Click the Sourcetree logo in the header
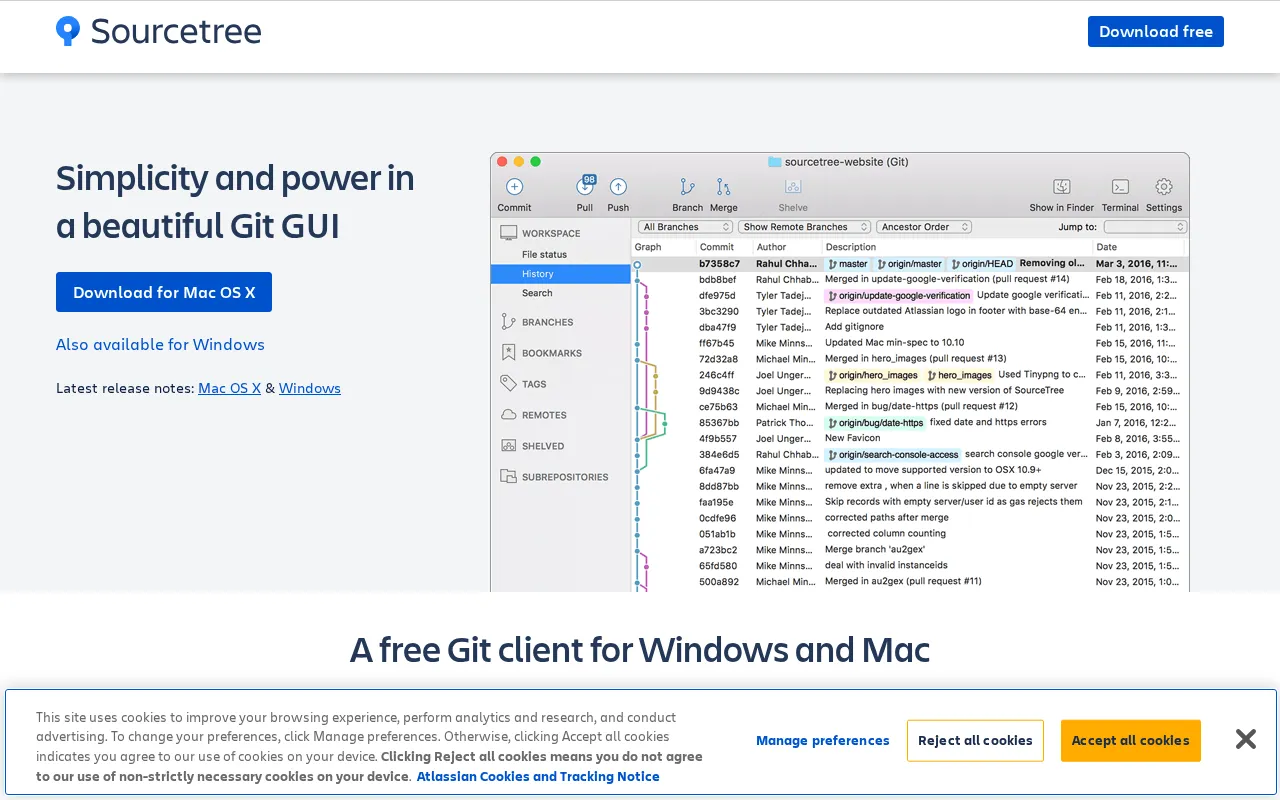1280x800 pixels. (158, 31)
